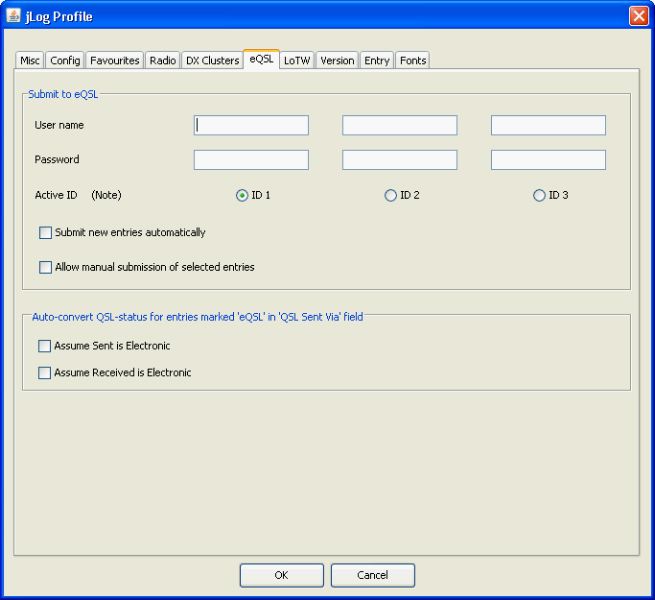Viewport: 655px width, 600px height.
Task: Open the DX Clusters tab
Action: [212, 61]
